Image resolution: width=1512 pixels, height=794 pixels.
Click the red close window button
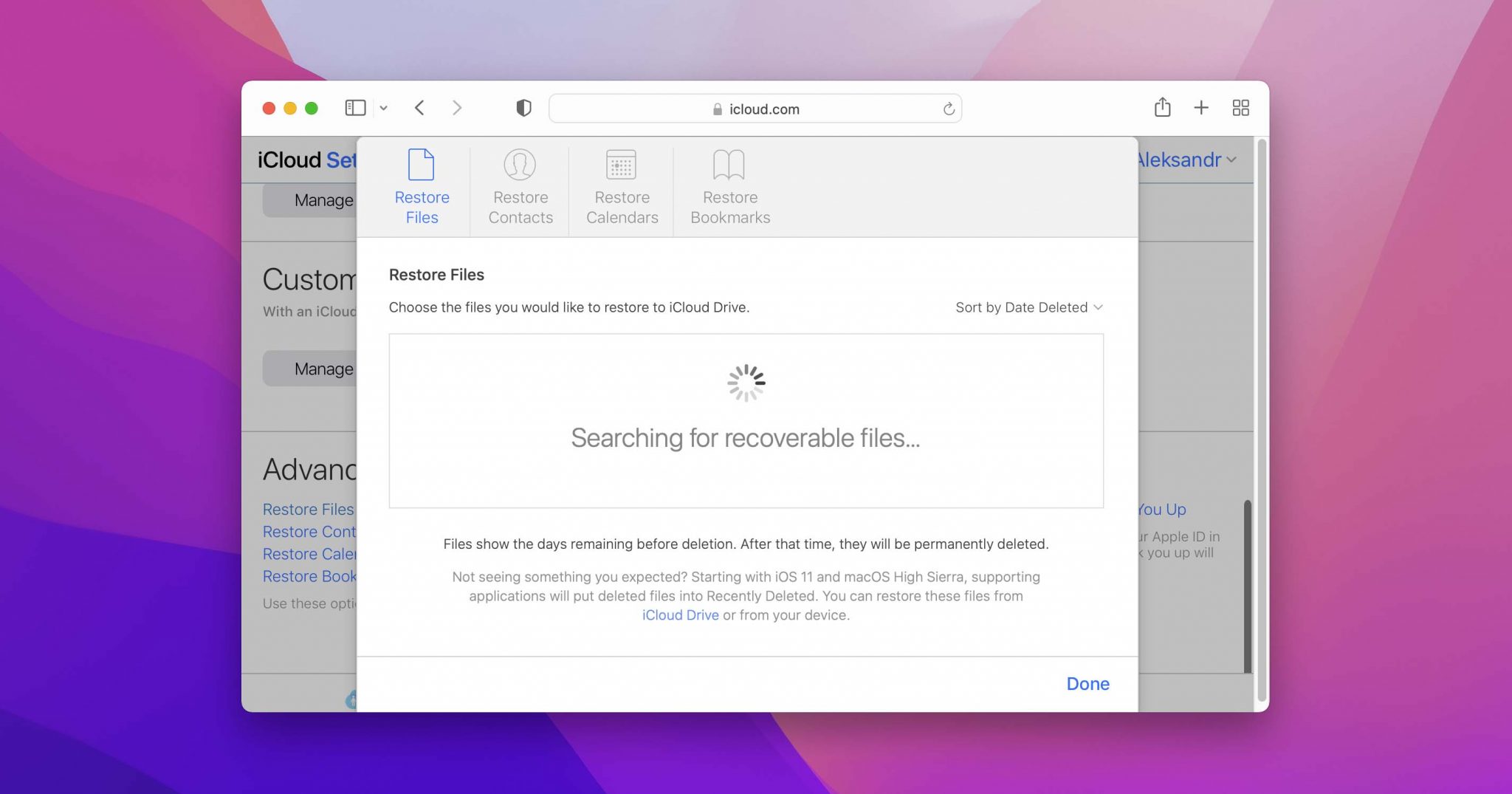(269, 109)
